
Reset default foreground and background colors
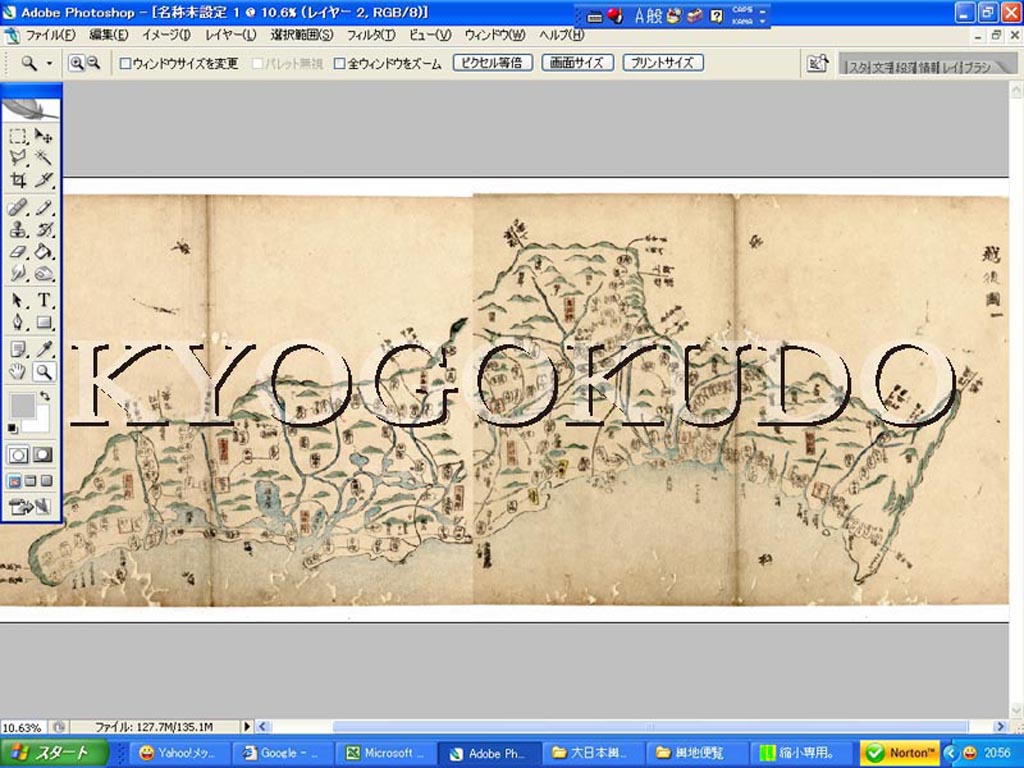12,428
